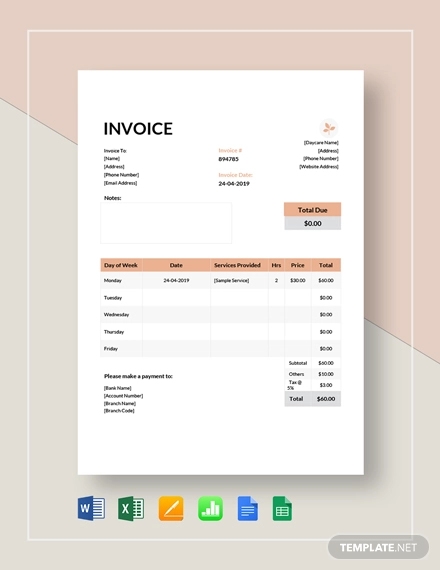This screenshot has height=570, width=440.
Task: Click the Hrs column header
Action: tap(276, 265)
